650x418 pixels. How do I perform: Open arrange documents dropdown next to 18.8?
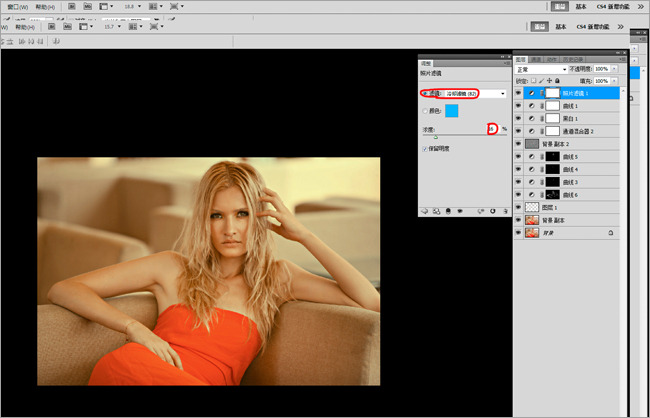(x=156, y=6)
